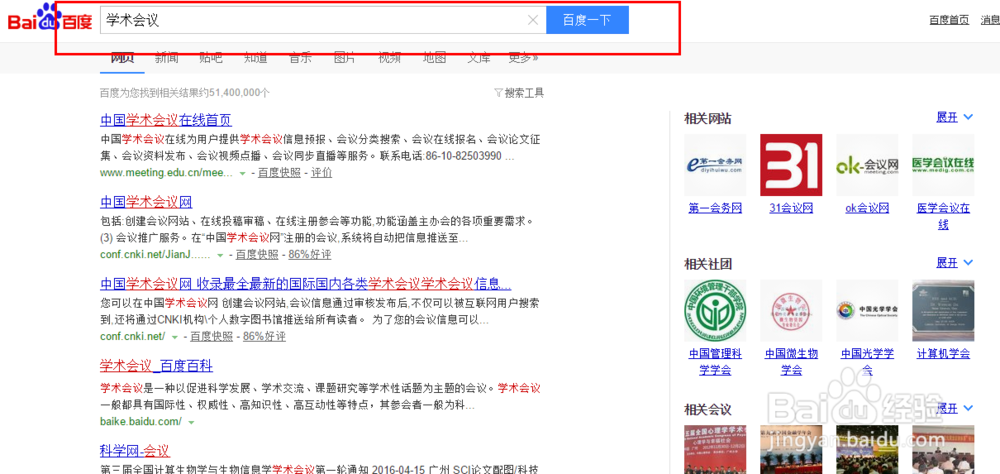This screenshot has width=1000, height=474.
Task: Open the dropdown arrow after conf.cnki.net/ URL
Action: (x=175, y=337)
